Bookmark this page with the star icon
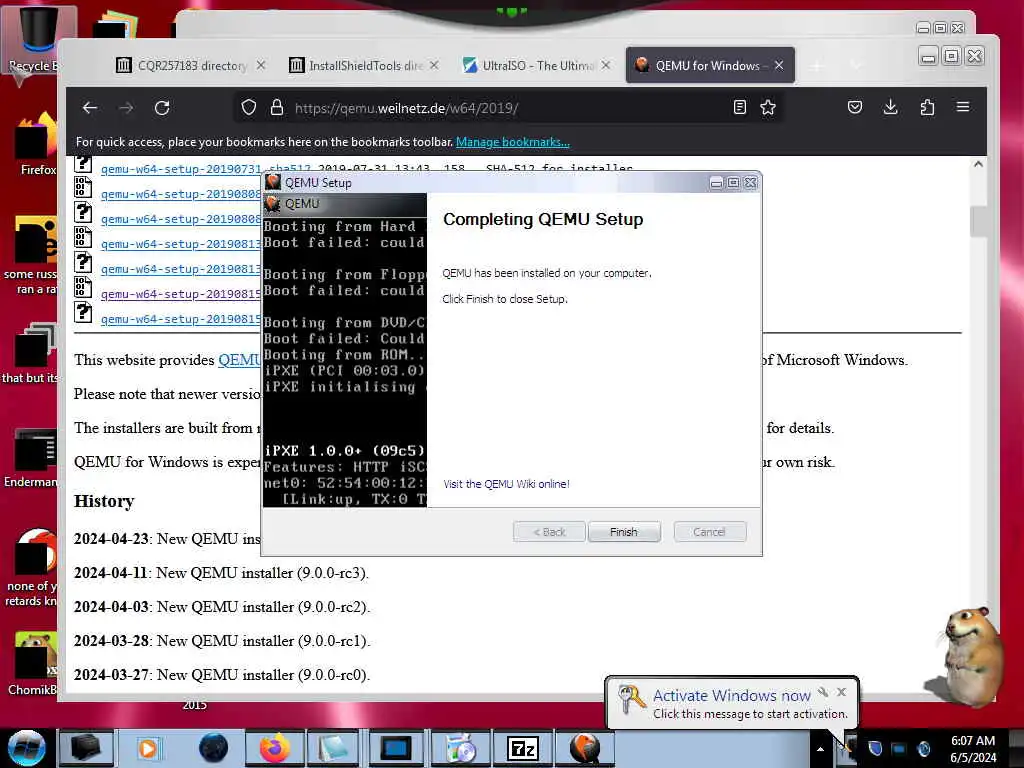 click(x=768, y=107)
